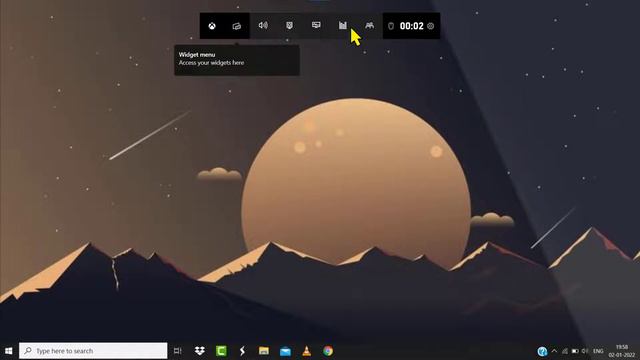640x360 pixels.
Task: Launch the green Camtasia icon on taskbar
Action: 221,351
